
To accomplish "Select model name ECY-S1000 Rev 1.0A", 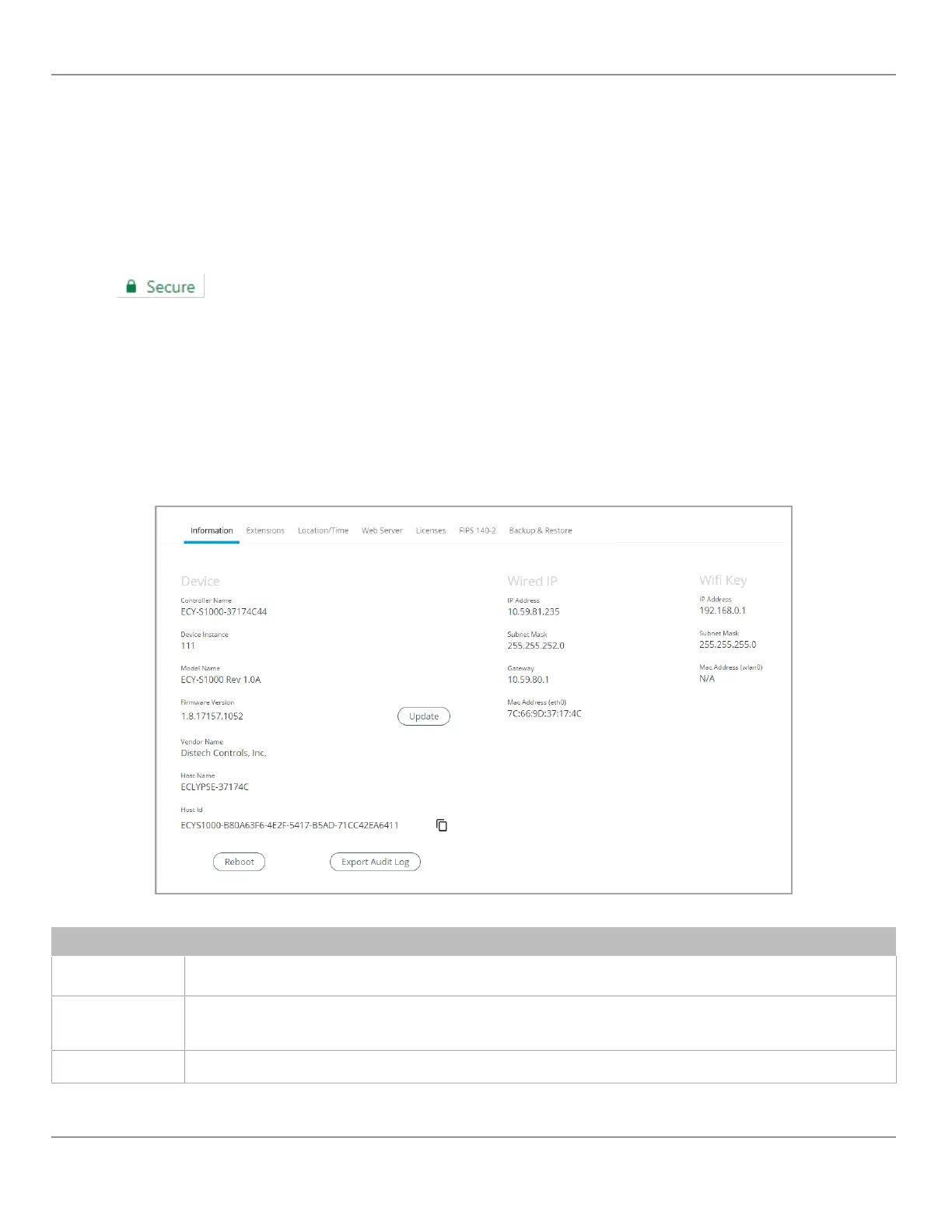I will click(x=221, y=680).
